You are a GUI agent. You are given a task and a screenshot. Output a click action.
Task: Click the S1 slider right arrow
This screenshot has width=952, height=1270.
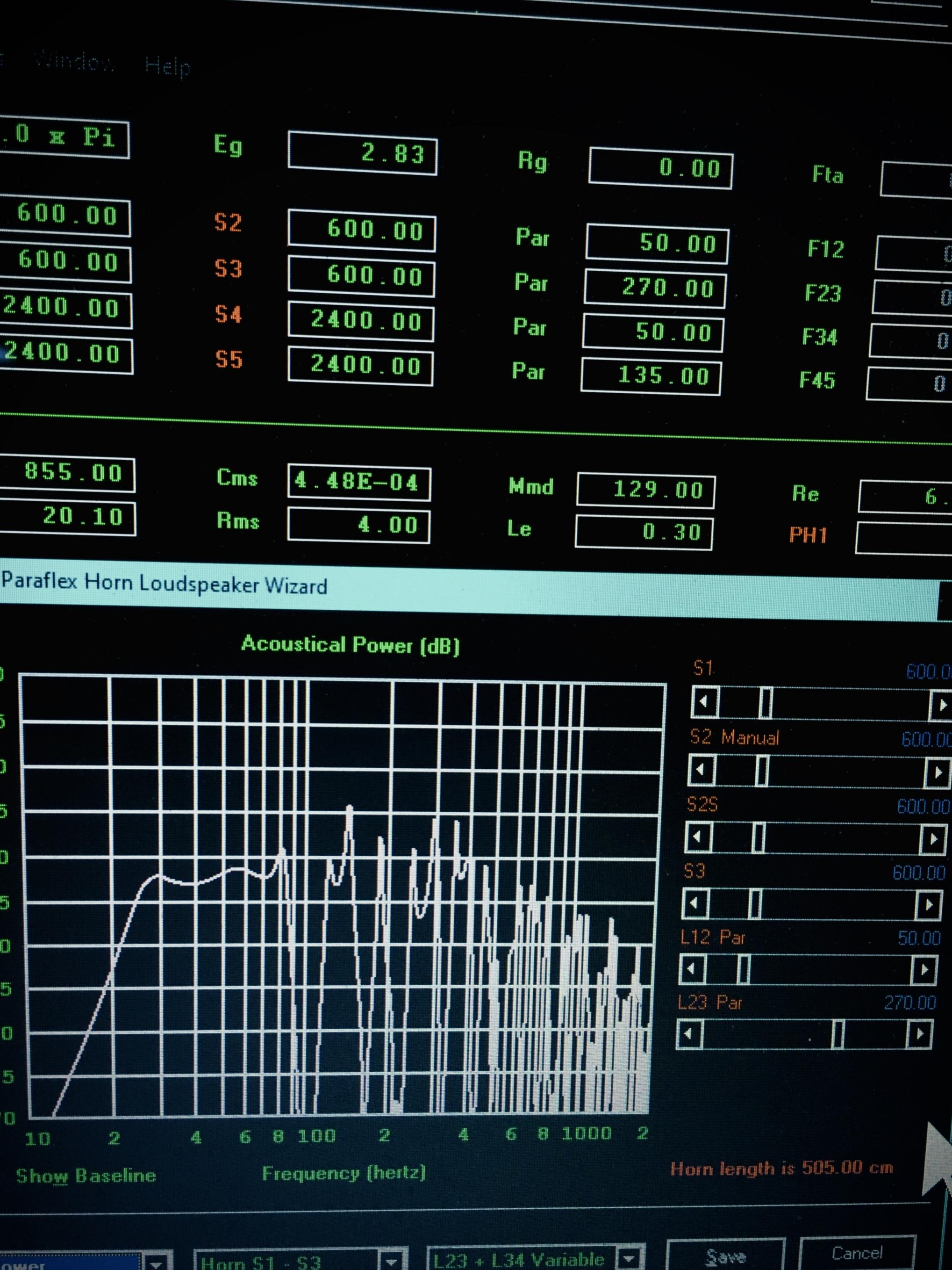tap(941, 705)
